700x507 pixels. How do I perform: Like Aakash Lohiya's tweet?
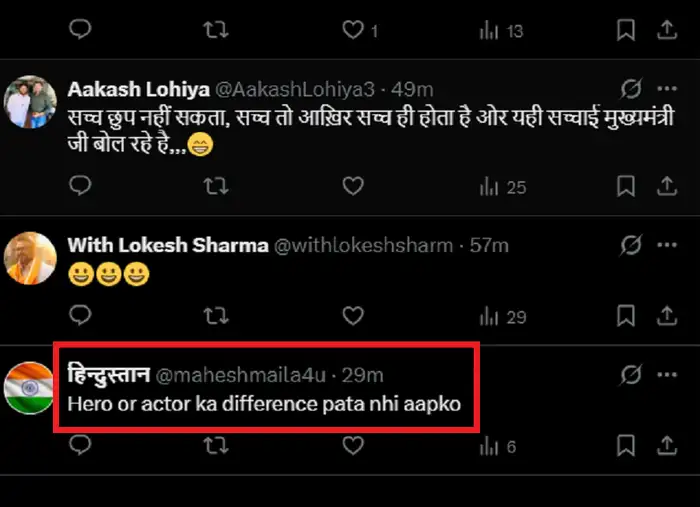click(x=352, y=186)
